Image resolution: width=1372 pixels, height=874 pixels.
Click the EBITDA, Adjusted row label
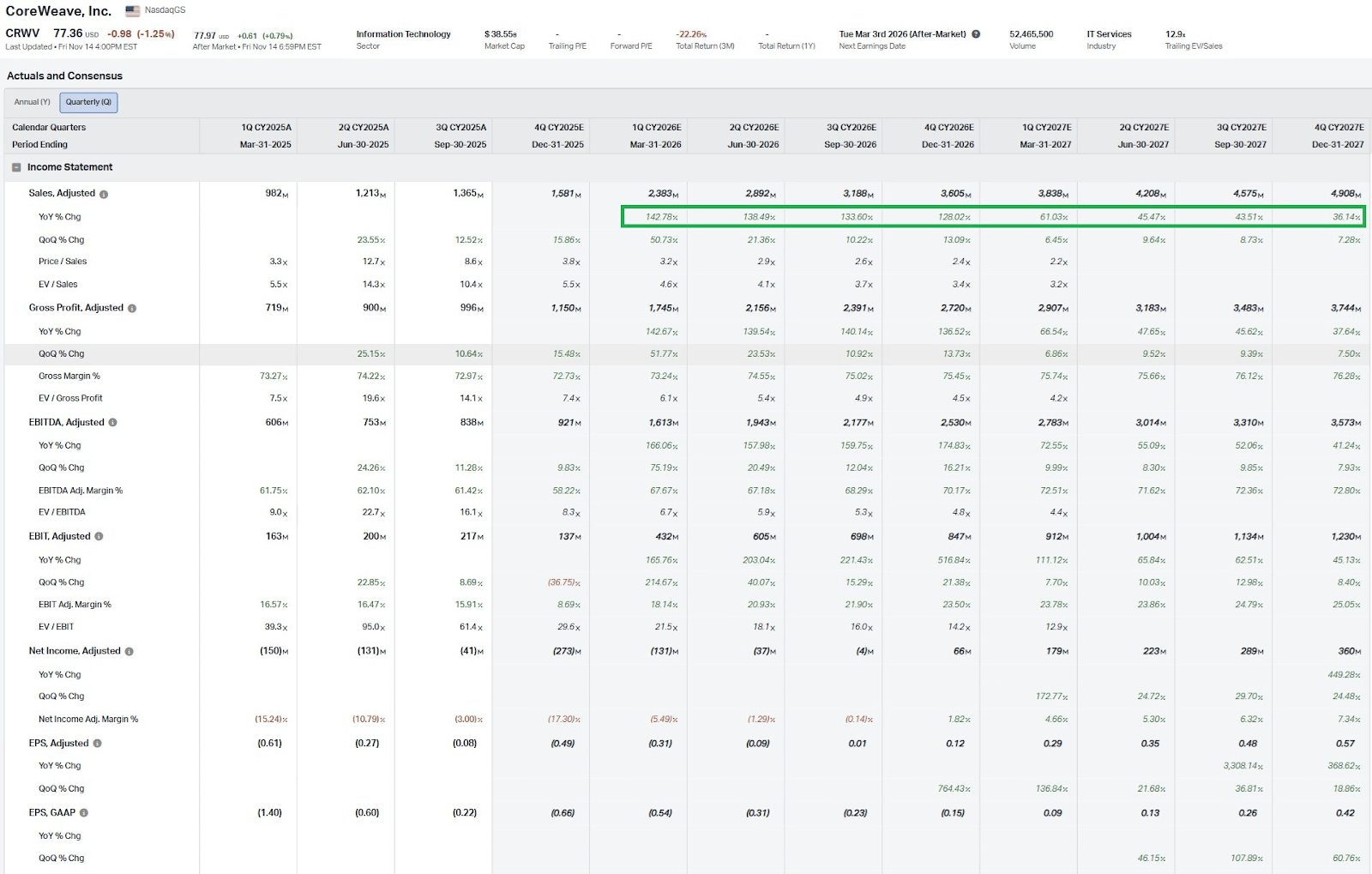[x=66, y=423]
